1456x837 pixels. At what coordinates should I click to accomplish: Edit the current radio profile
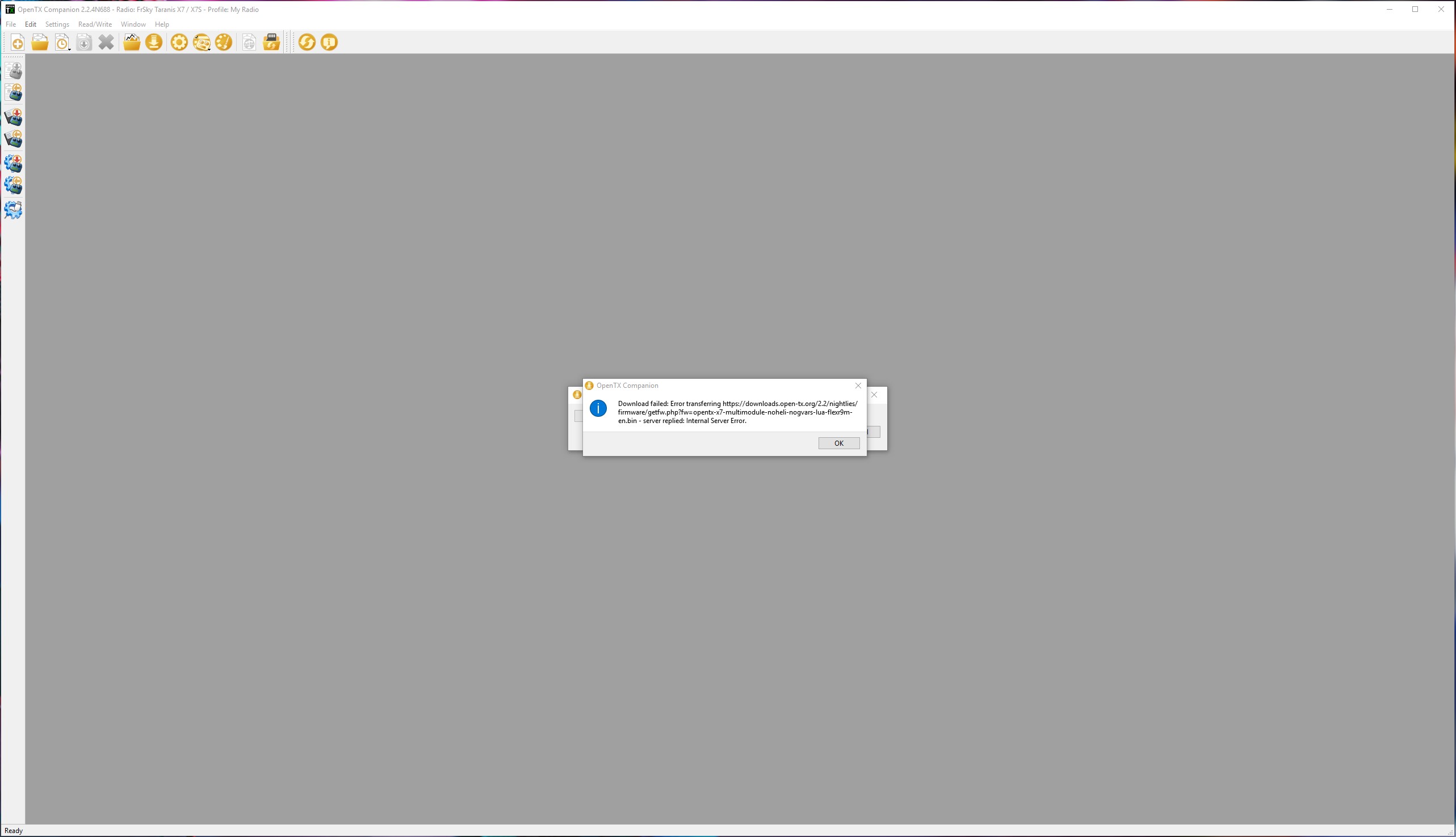[x=201, y=42]
